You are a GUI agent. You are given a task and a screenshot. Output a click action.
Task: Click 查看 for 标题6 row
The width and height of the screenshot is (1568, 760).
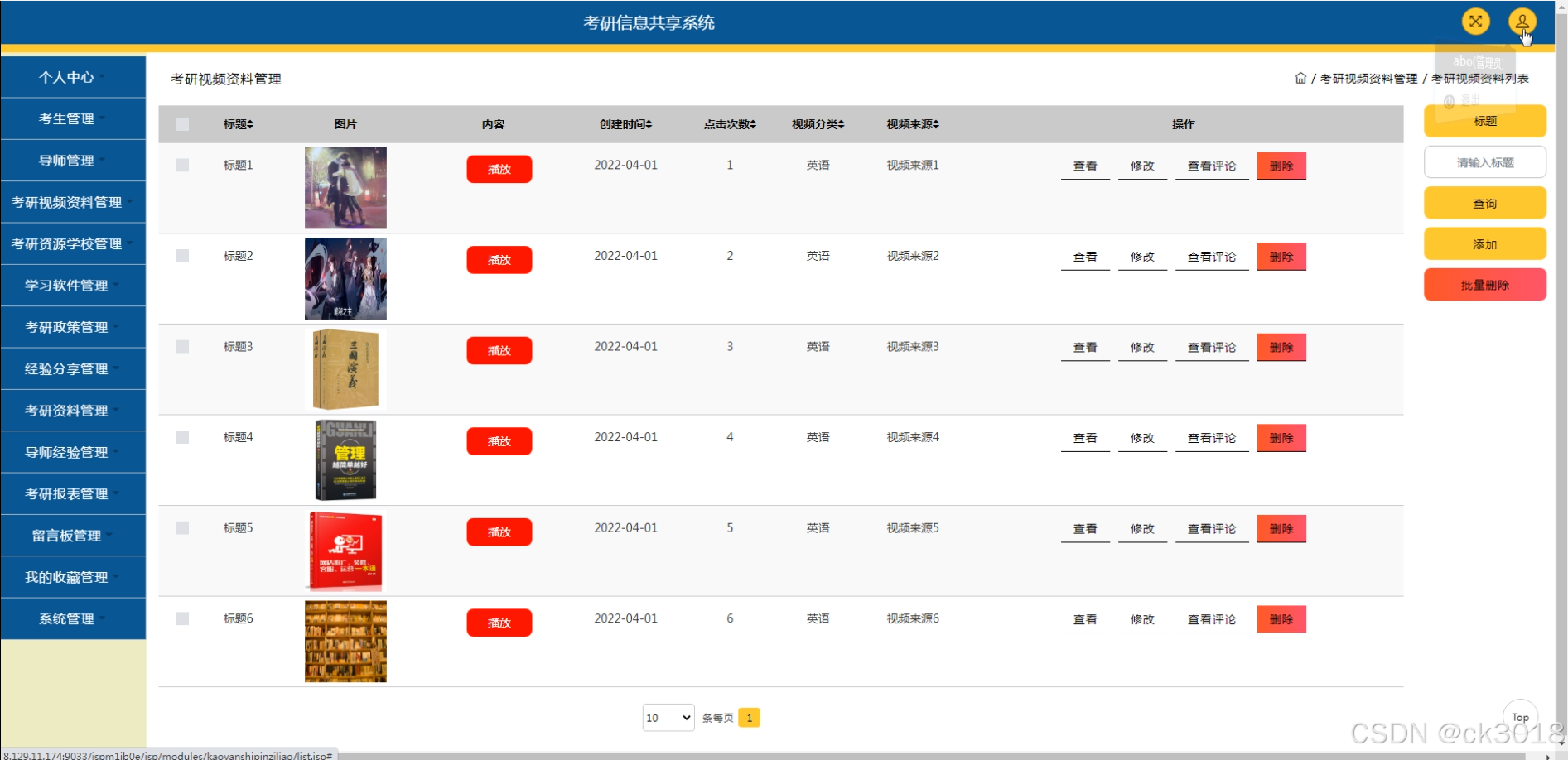pyautogui.click(x=1085, y=619)
